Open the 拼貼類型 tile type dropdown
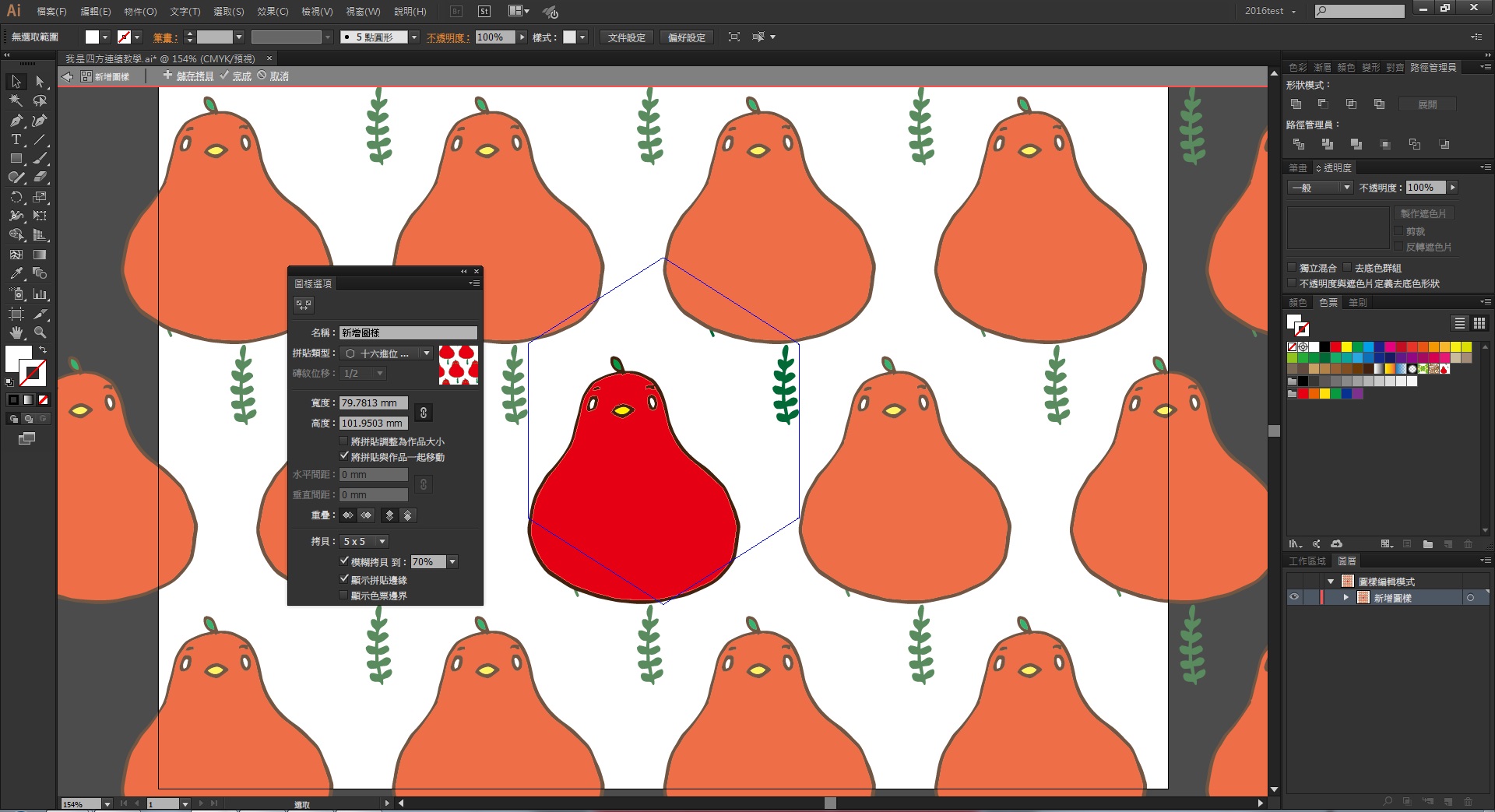Screen dimensions: 1495x812 pyautogui.click(x=387, y=353)
